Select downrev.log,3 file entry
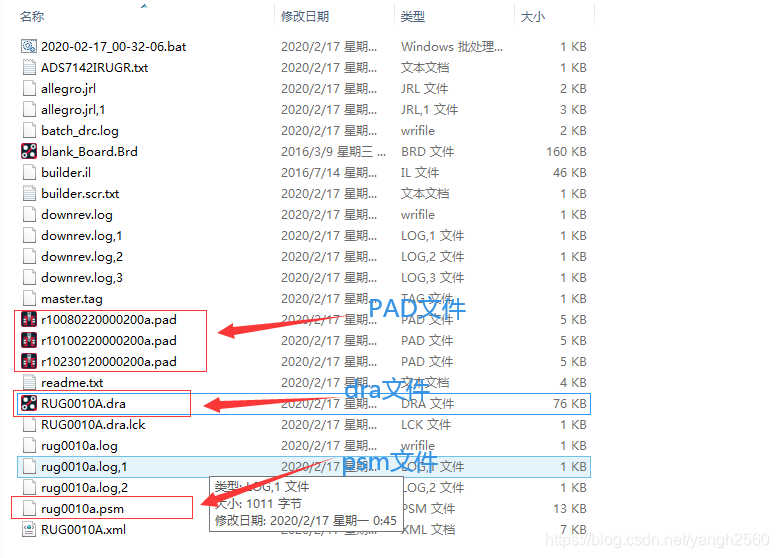 pyautogui.click(x=82, y=278)
